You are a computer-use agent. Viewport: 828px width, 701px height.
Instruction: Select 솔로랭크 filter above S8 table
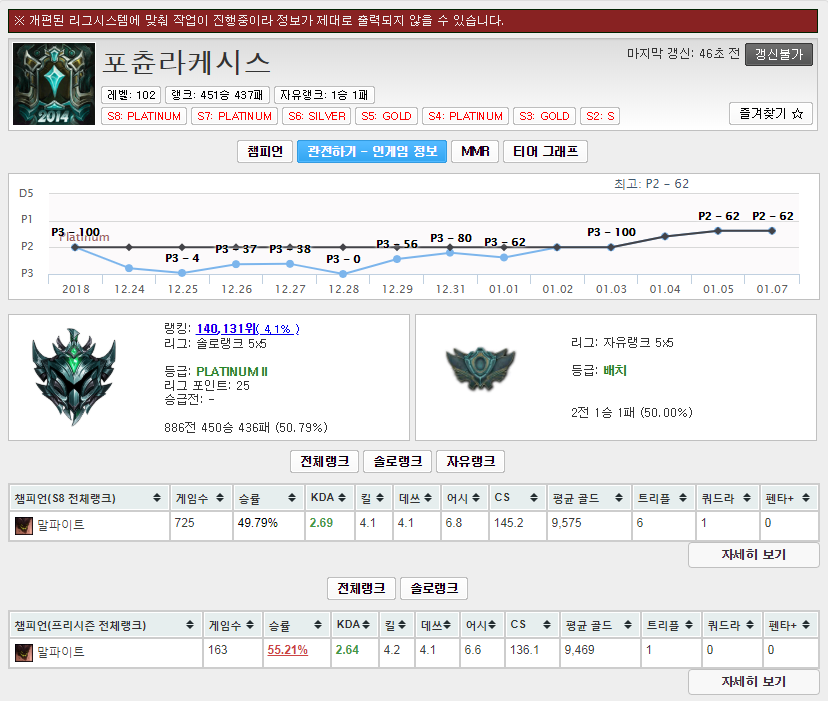pos(398,461)
